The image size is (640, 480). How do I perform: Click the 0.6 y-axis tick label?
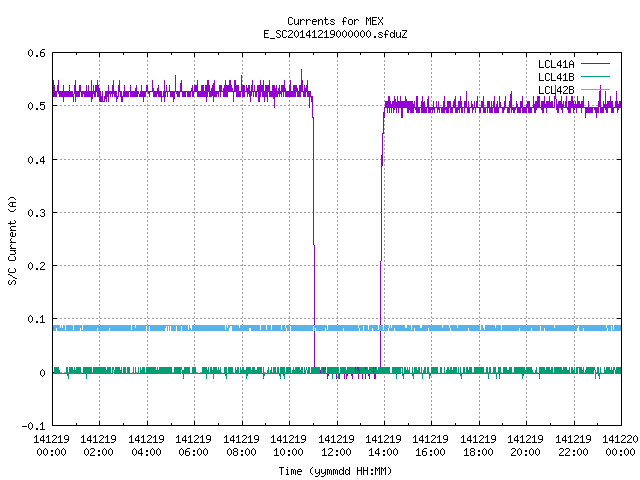pos(36,53)
